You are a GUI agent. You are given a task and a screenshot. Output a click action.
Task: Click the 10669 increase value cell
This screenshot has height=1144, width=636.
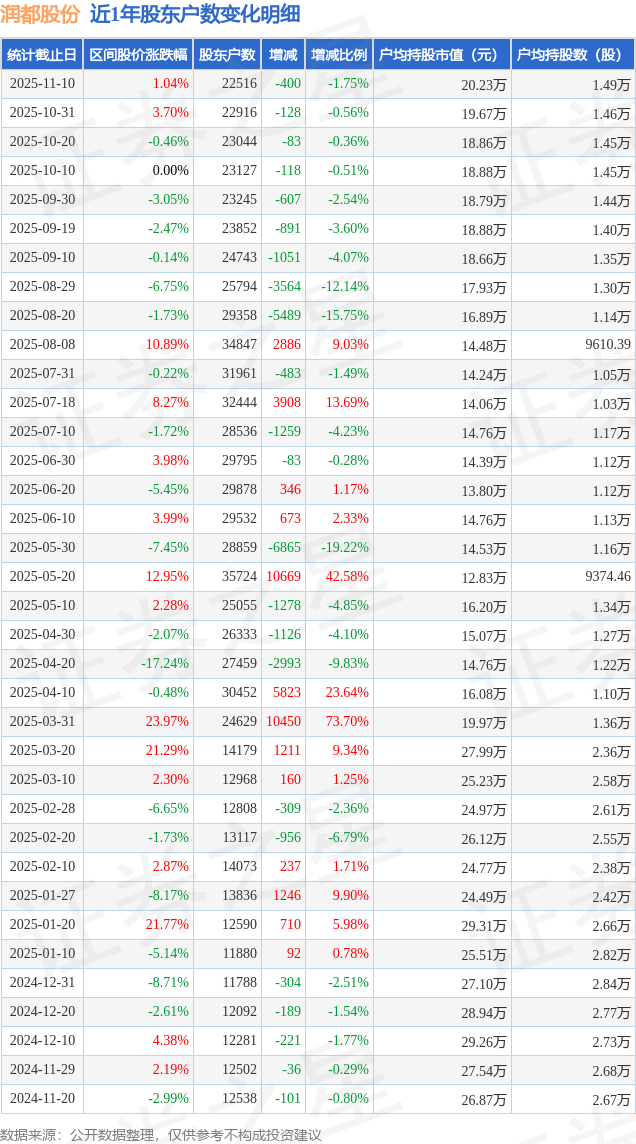coord(283,577)
